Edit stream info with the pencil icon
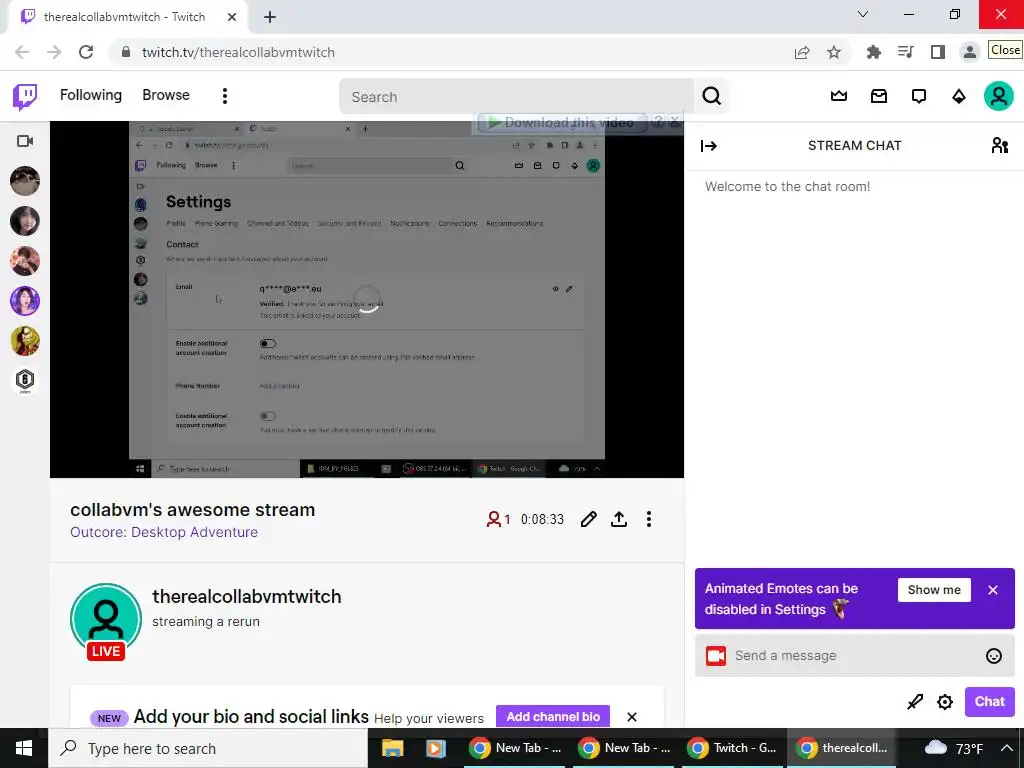 (x=588, y=519)
